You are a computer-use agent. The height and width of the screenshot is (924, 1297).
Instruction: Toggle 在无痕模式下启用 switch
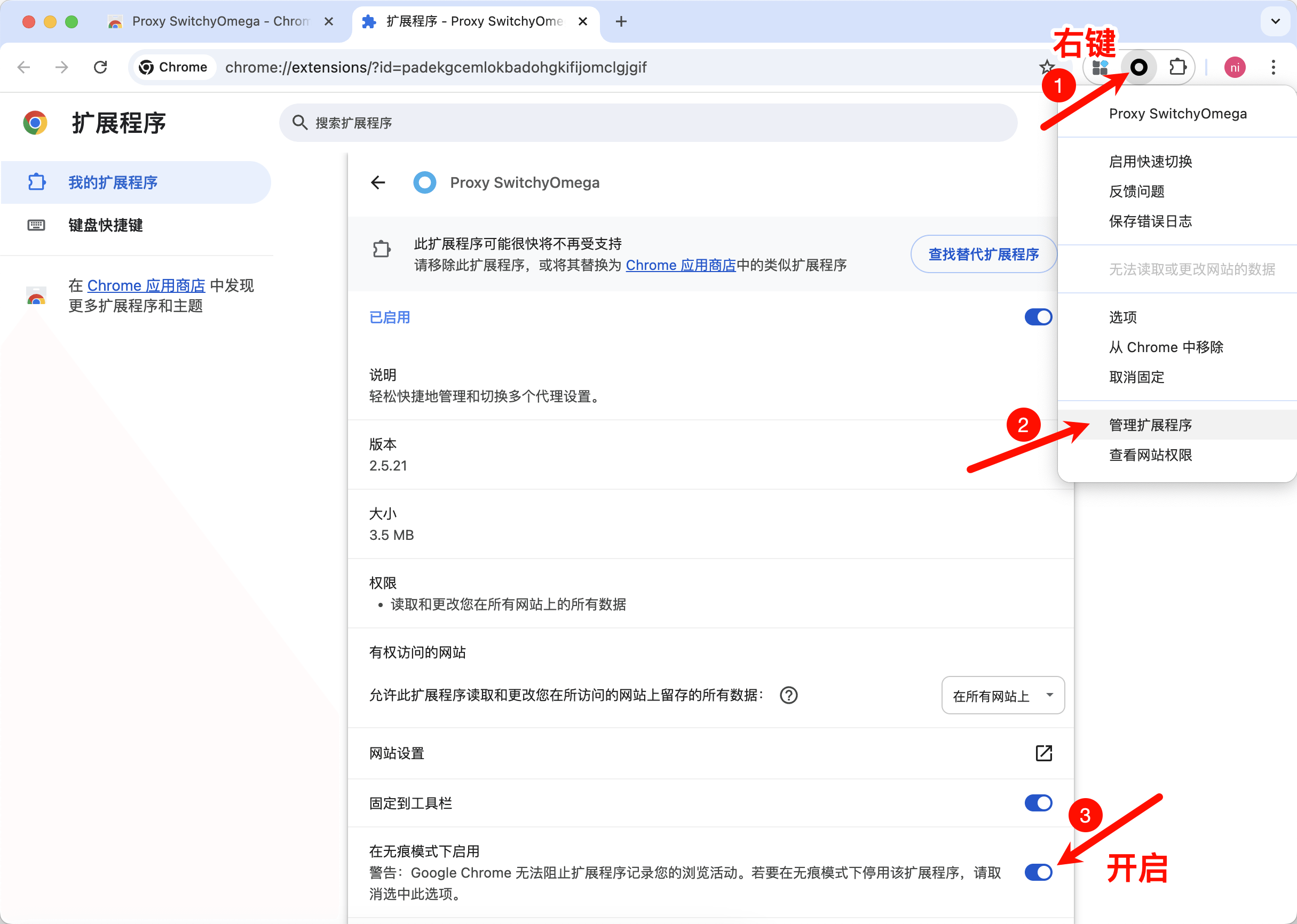coord(1038,872)
